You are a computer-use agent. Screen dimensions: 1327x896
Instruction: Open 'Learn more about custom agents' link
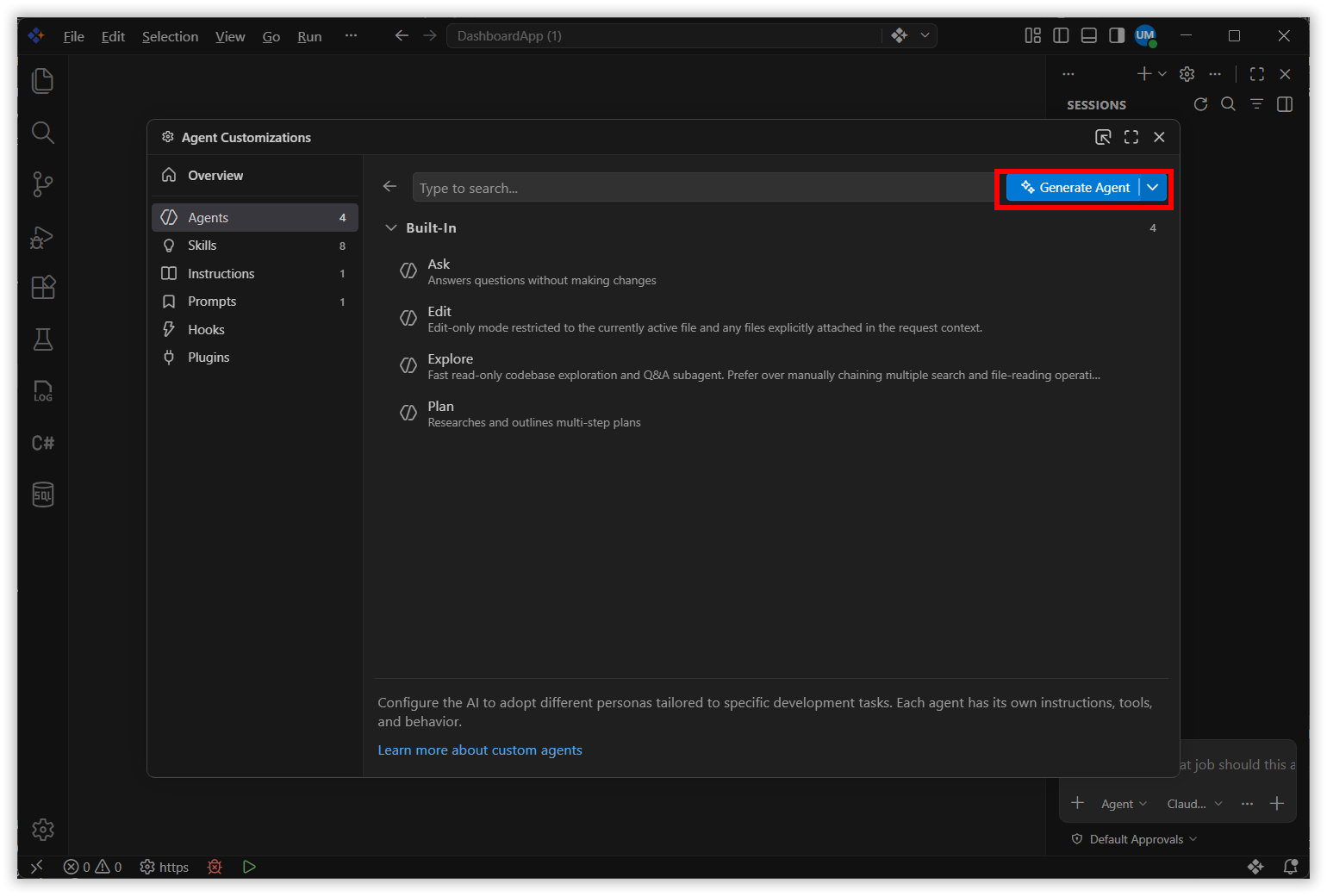480,750
